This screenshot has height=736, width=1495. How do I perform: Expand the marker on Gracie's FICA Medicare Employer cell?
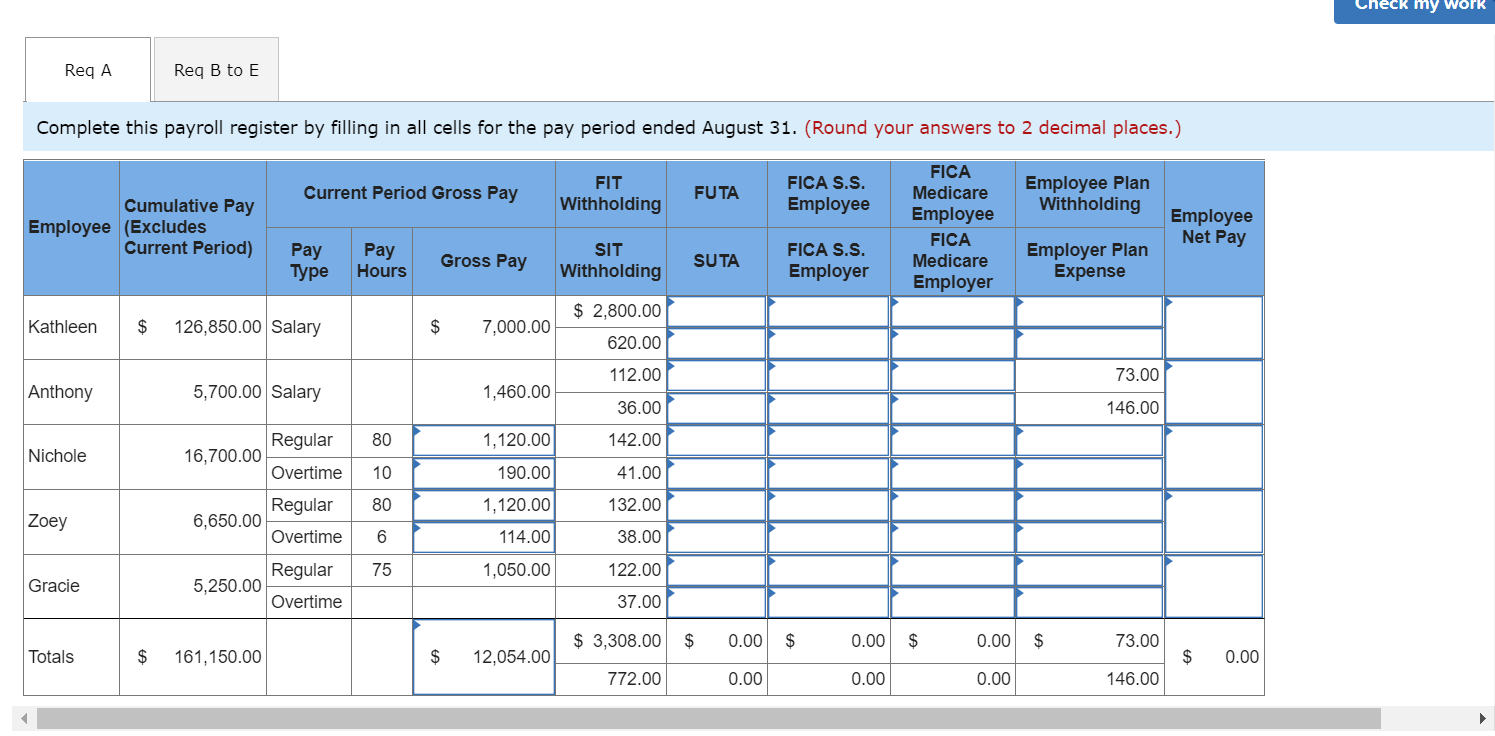coord(895,595)
